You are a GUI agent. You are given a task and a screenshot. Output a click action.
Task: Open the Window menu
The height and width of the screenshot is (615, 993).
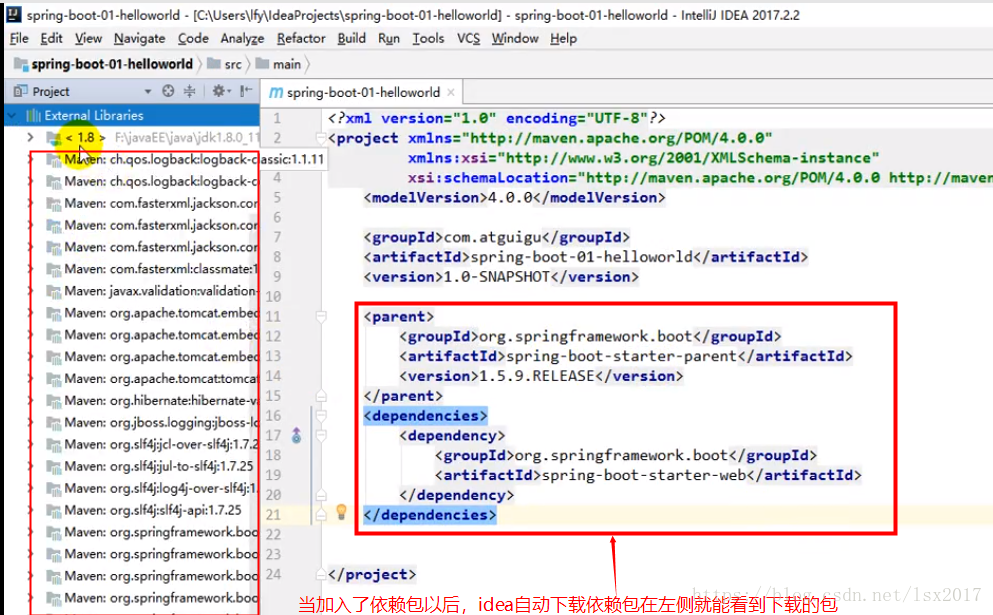515,39
